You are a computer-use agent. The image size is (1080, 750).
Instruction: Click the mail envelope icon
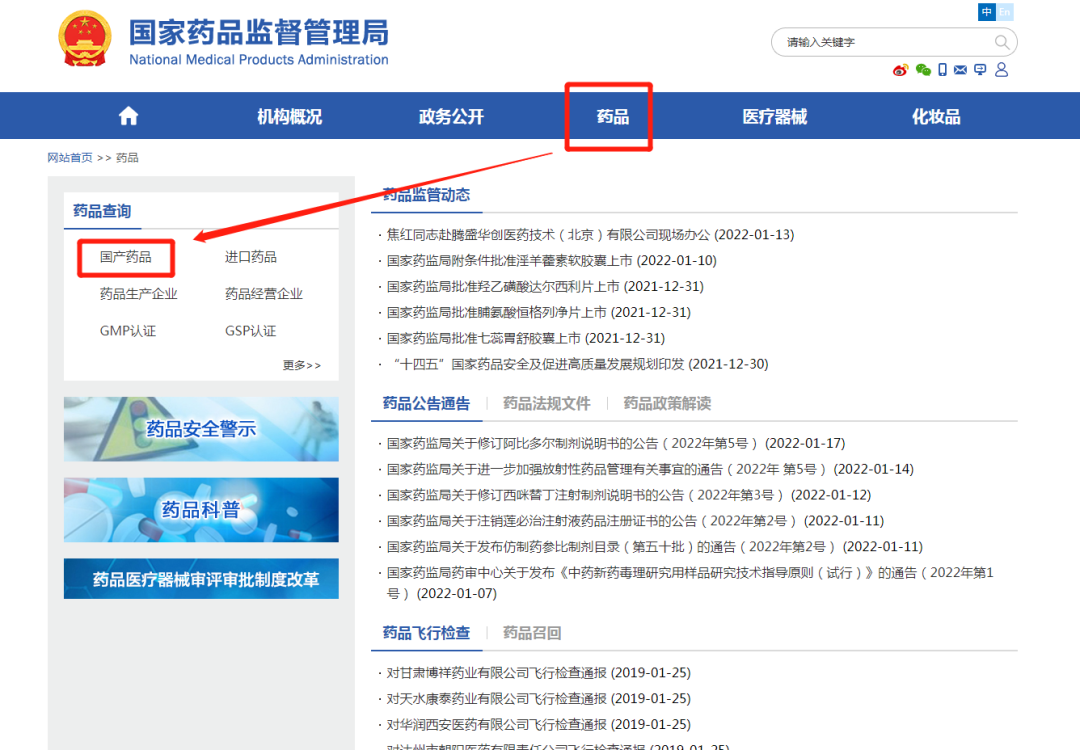tap(960, 70)
